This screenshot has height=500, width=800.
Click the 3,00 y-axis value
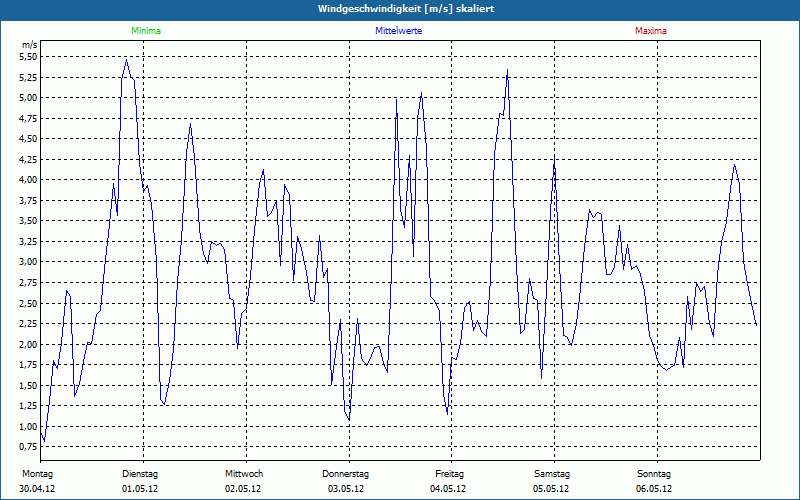(x=28, y=262)
